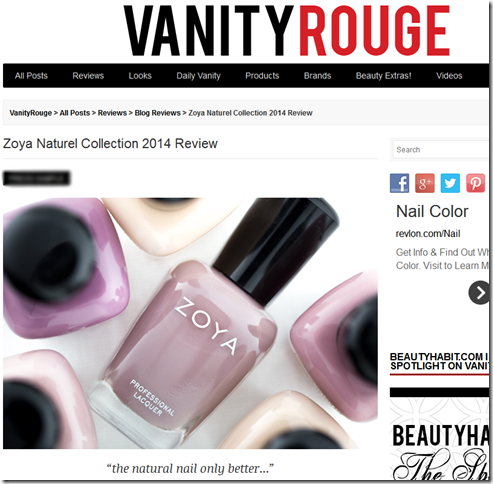Open the Reviews menu item
Viewport: 493px width, 484px height.
(x=88, y=76)
